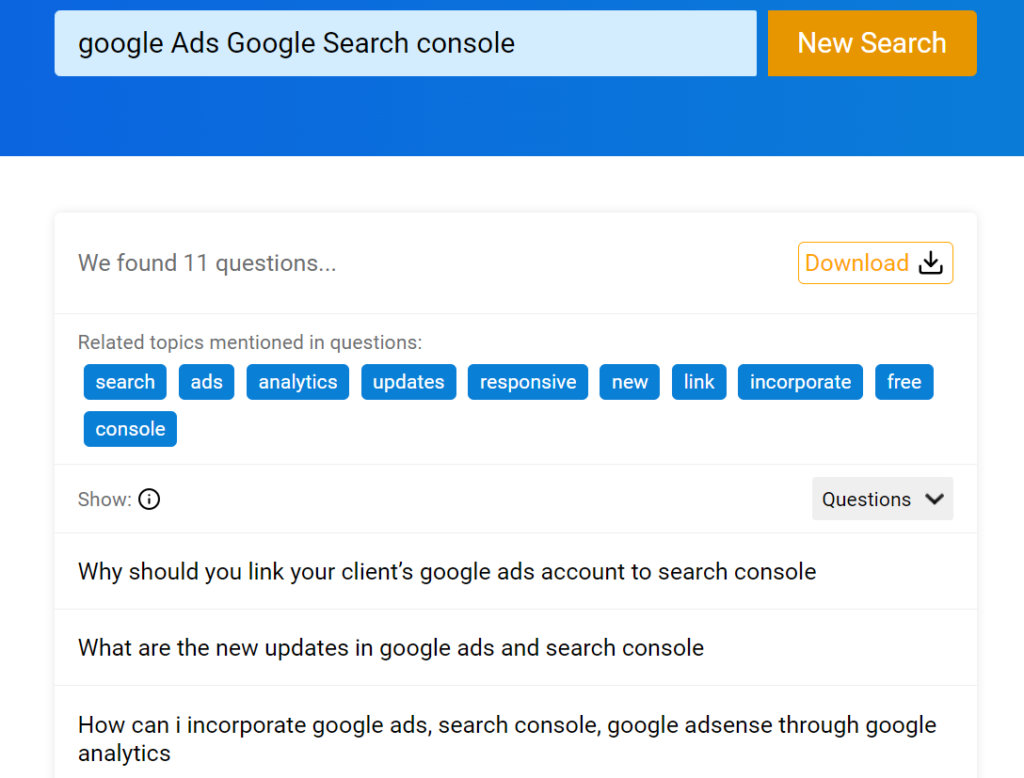1024x778 pixels.
Task: Click the 'We found 11 questions...' text
Action: pos(207,263)
